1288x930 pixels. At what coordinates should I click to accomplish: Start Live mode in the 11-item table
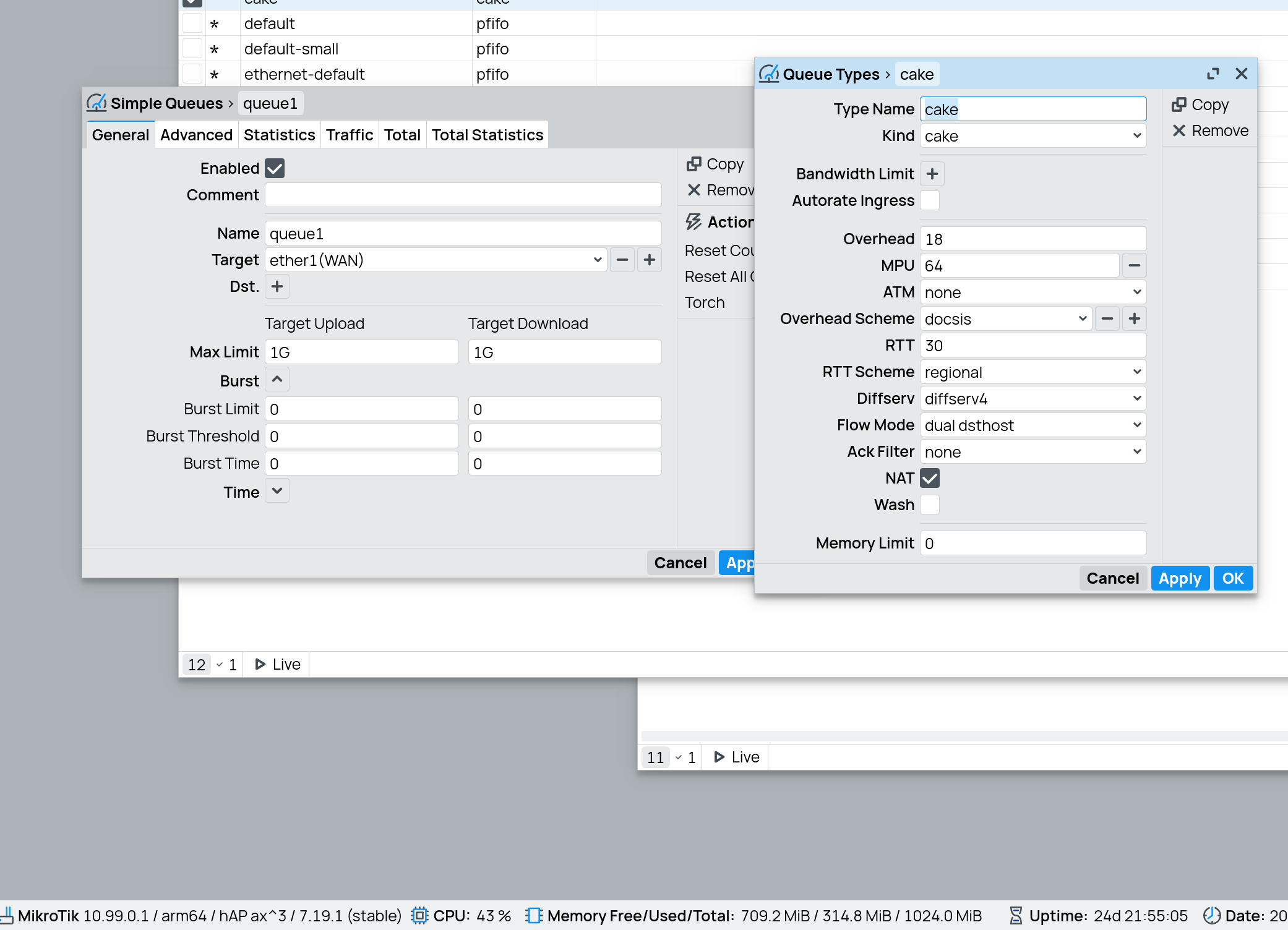[736, 757]
